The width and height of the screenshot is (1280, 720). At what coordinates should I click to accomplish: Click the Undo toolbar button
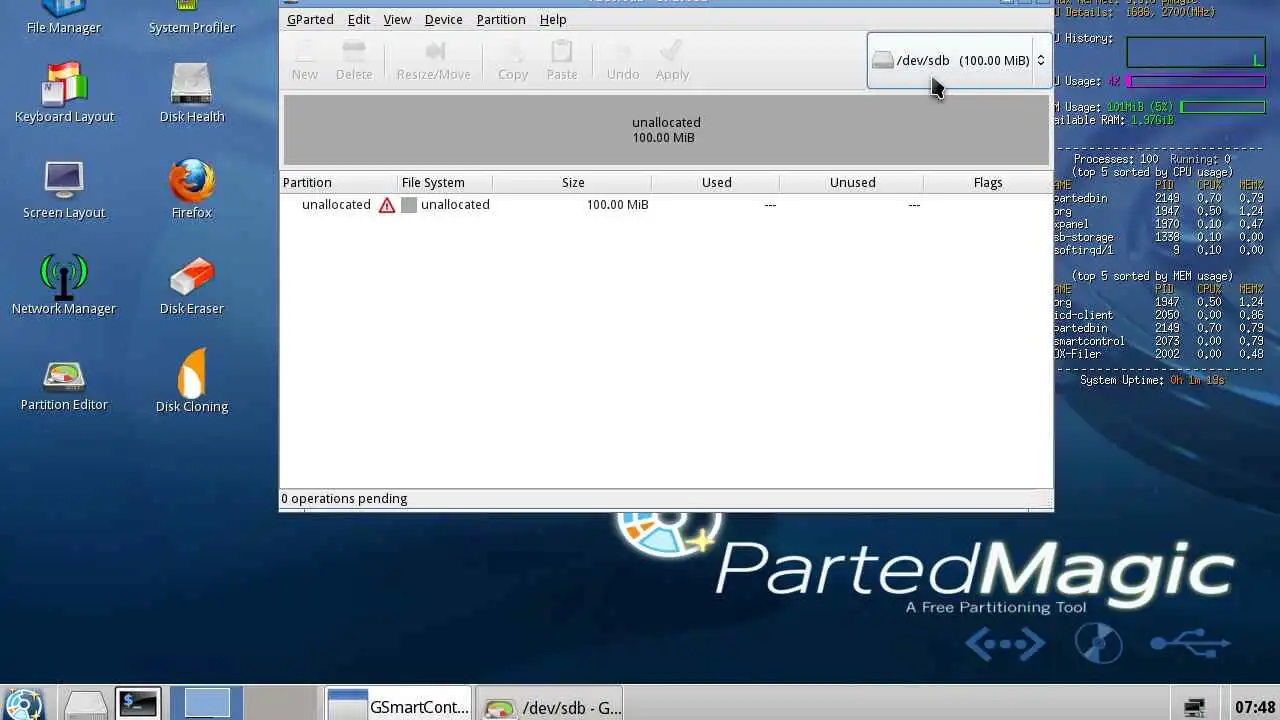click(x=623, y=61)
